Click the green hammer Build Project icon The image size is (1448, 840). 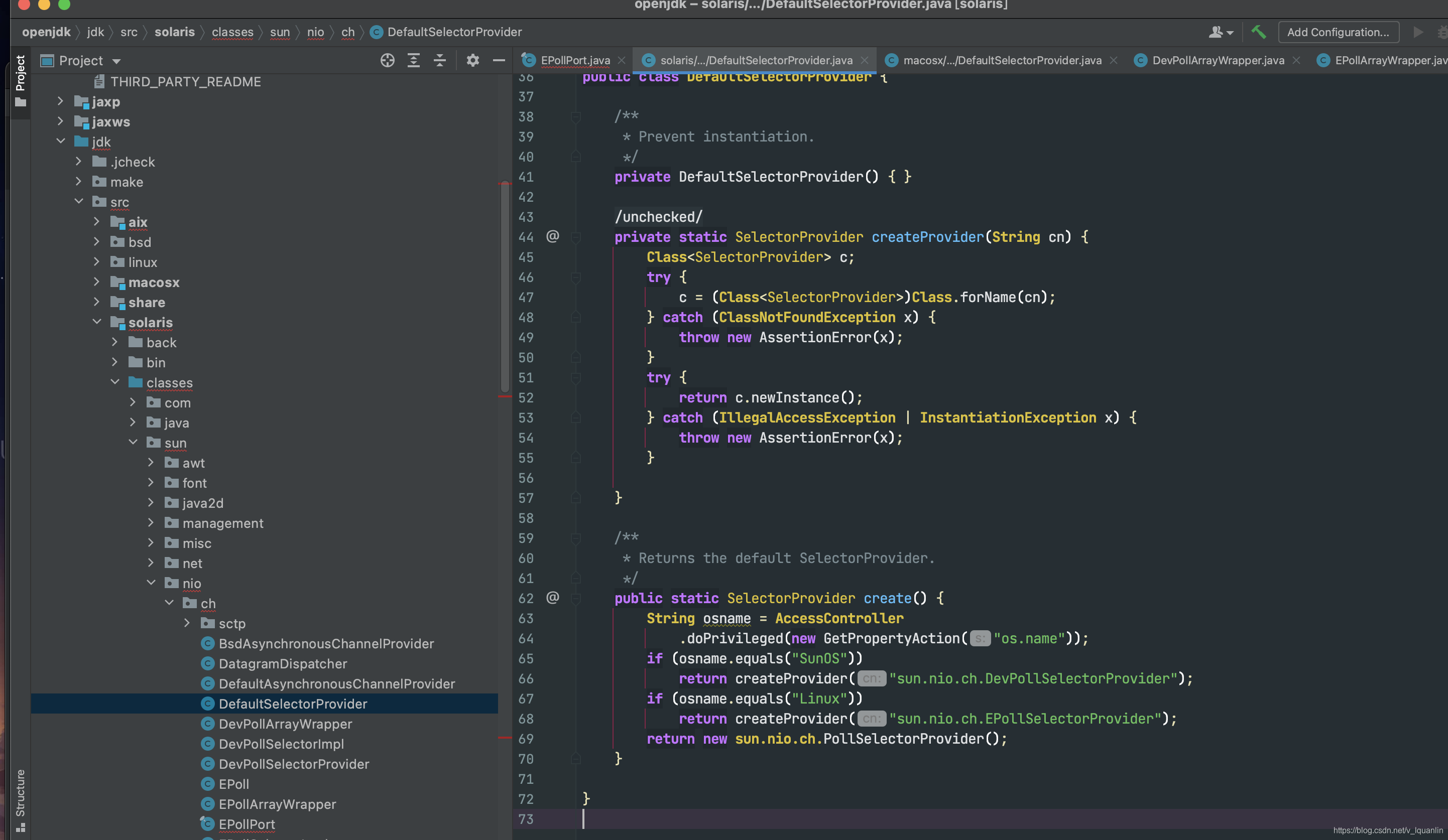(x=1258, y=32)
